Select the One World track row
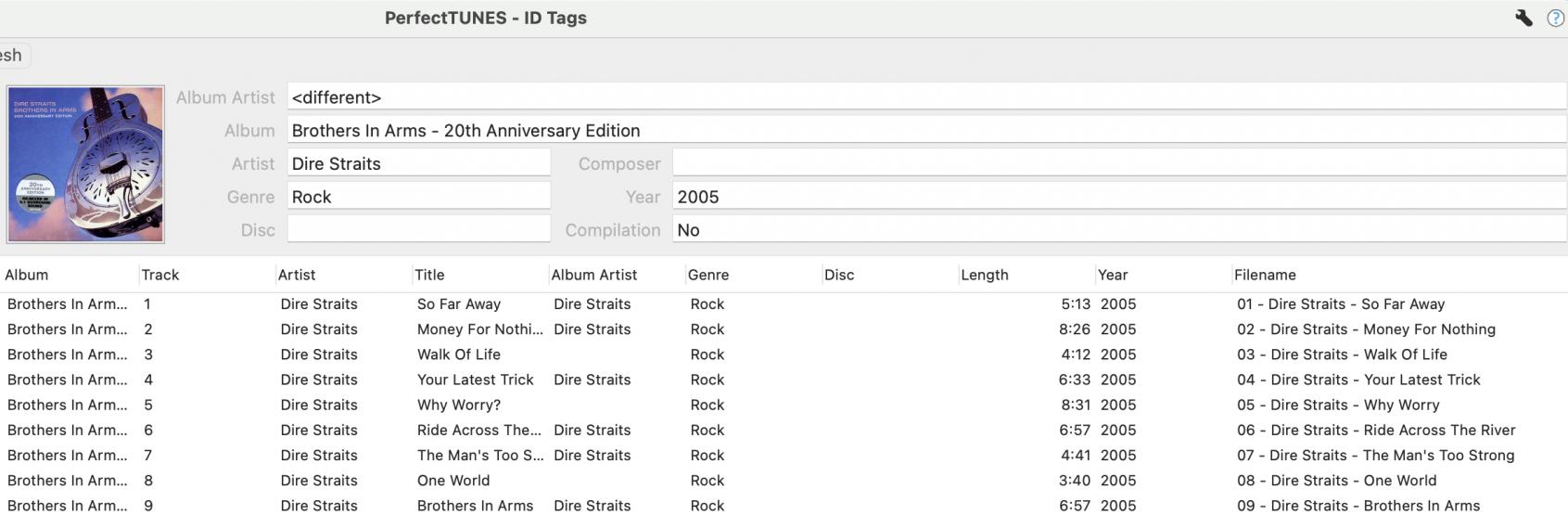Viewport: 1568px width, 528px height. tap(453, 481)
